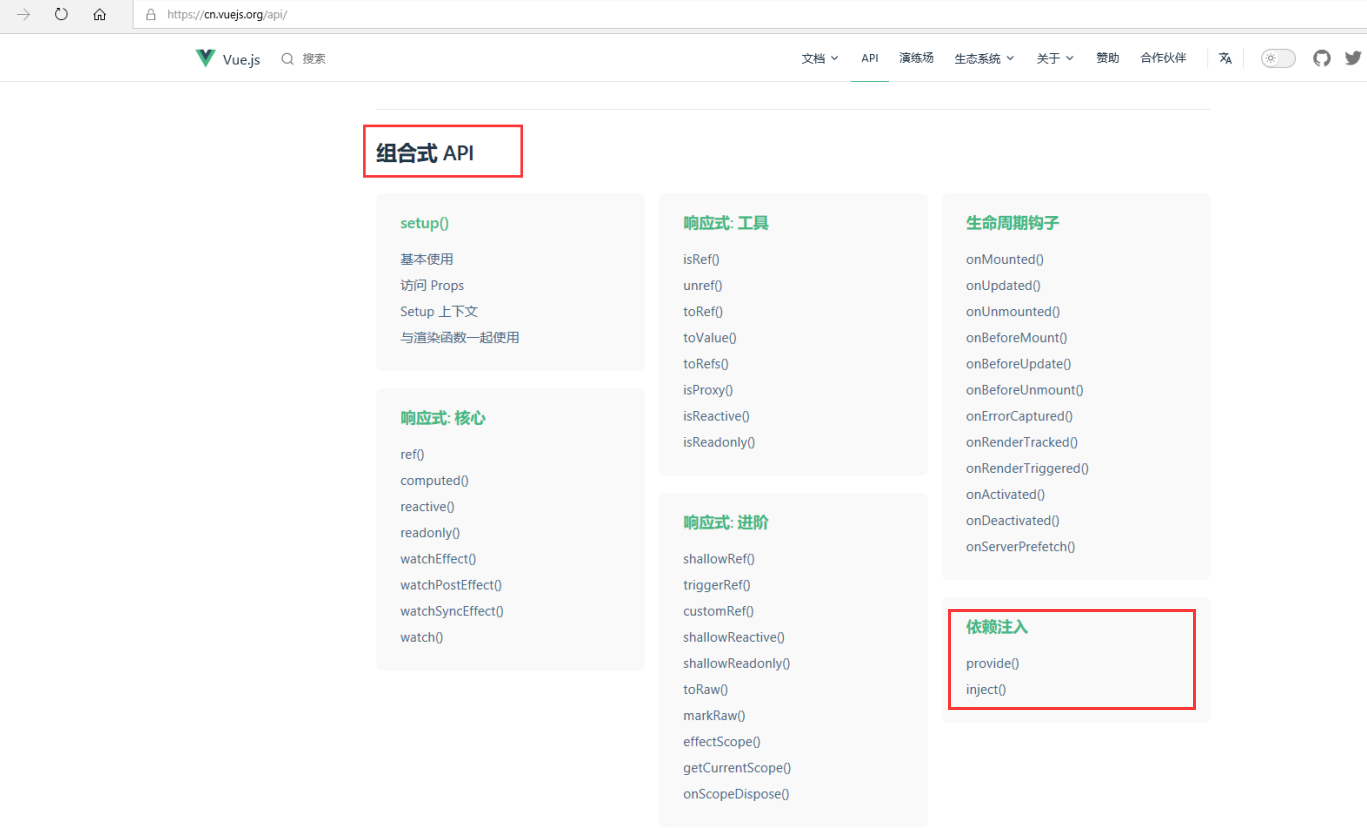Open the watchPostEffect() link
The height and width of the screenshot is (828, 1367).
click(451, 584)
